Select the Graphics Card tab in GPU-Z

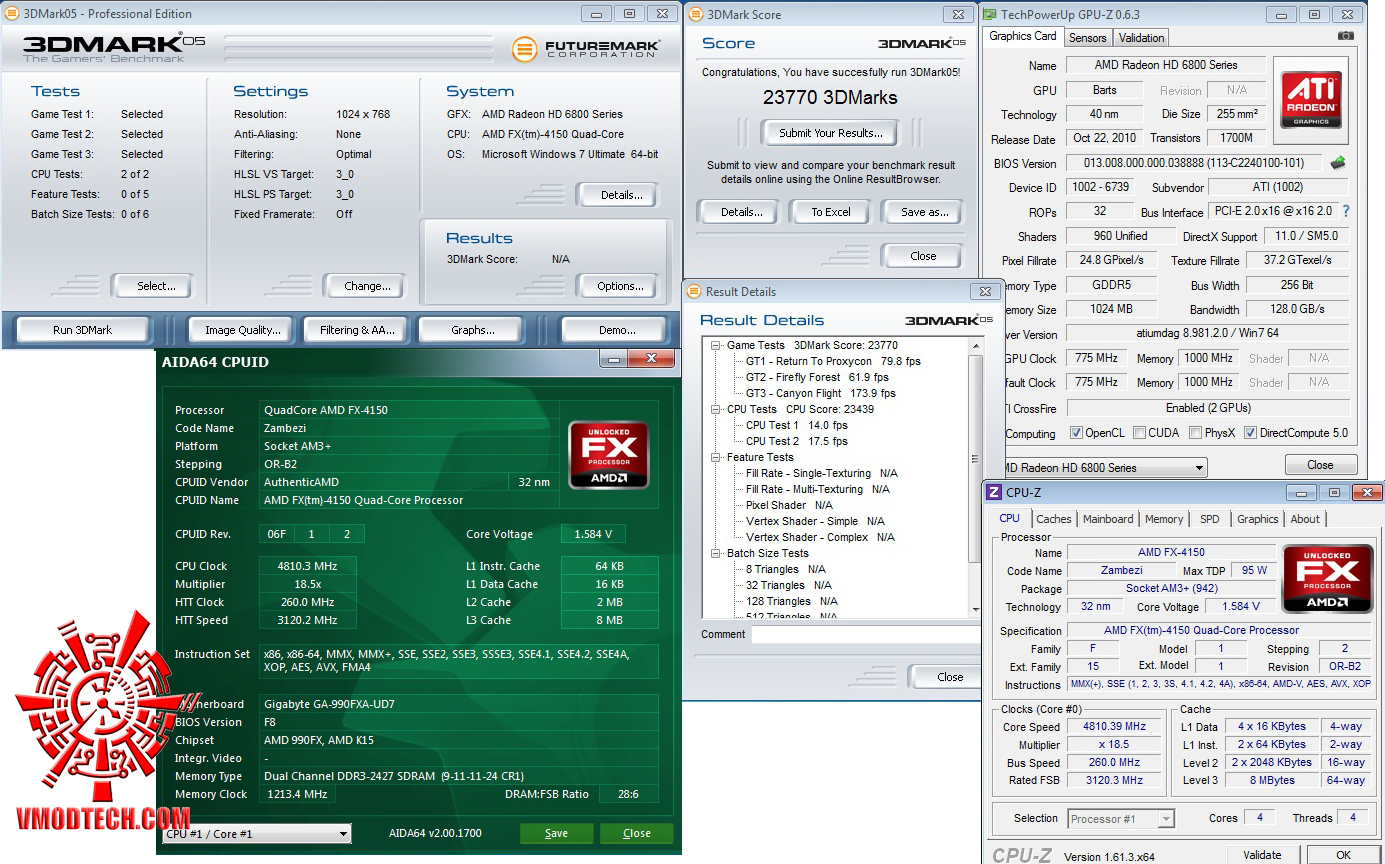pos(1023,37)
